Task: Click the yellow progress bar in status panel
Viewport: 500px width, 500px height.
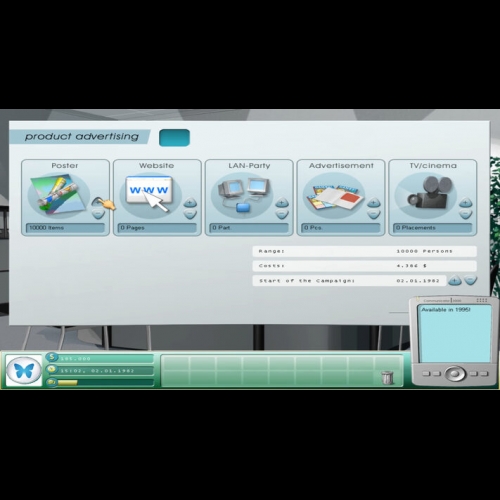Action: point(68,383)
